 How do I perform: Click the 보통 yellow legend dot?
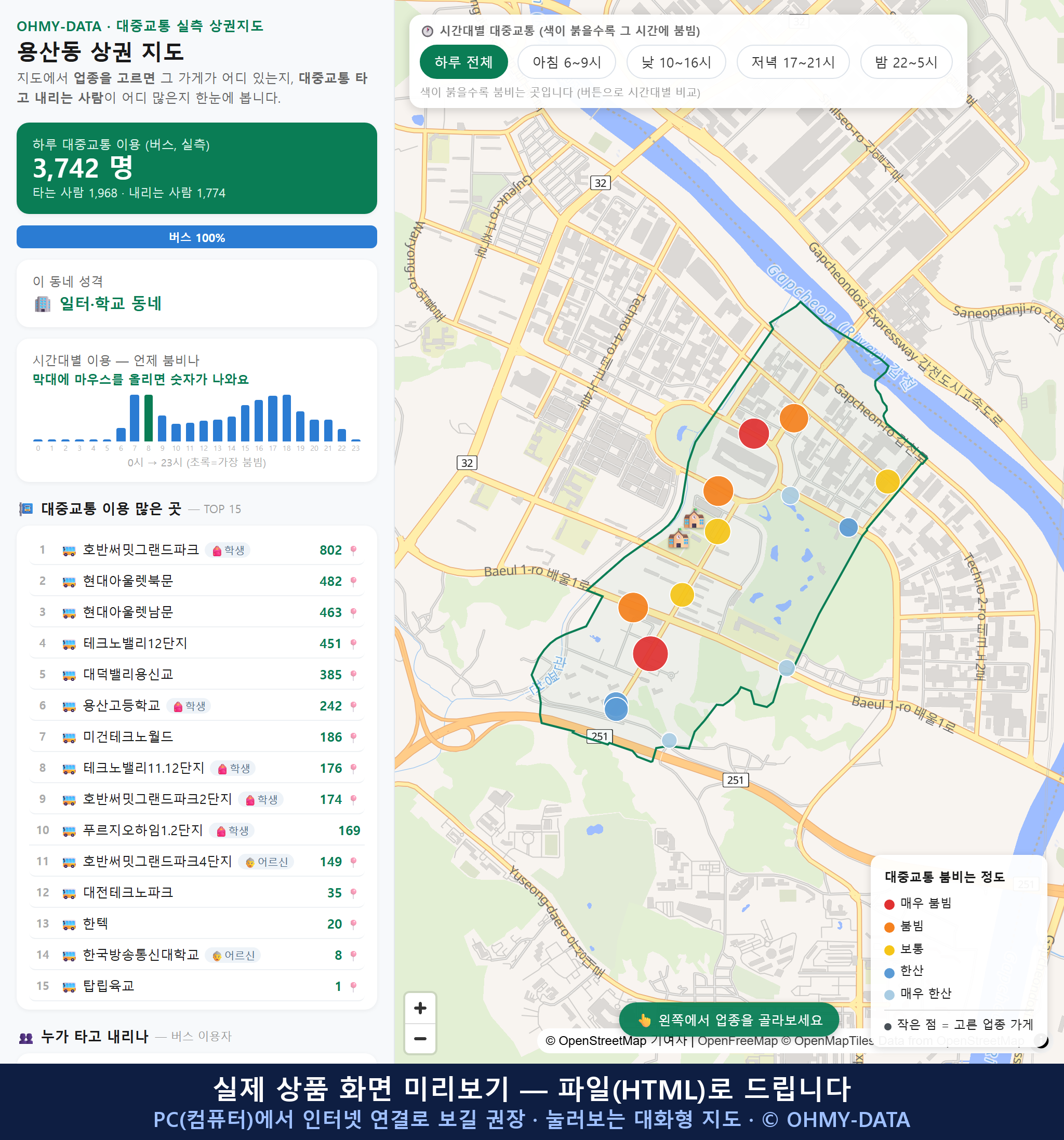889,950
